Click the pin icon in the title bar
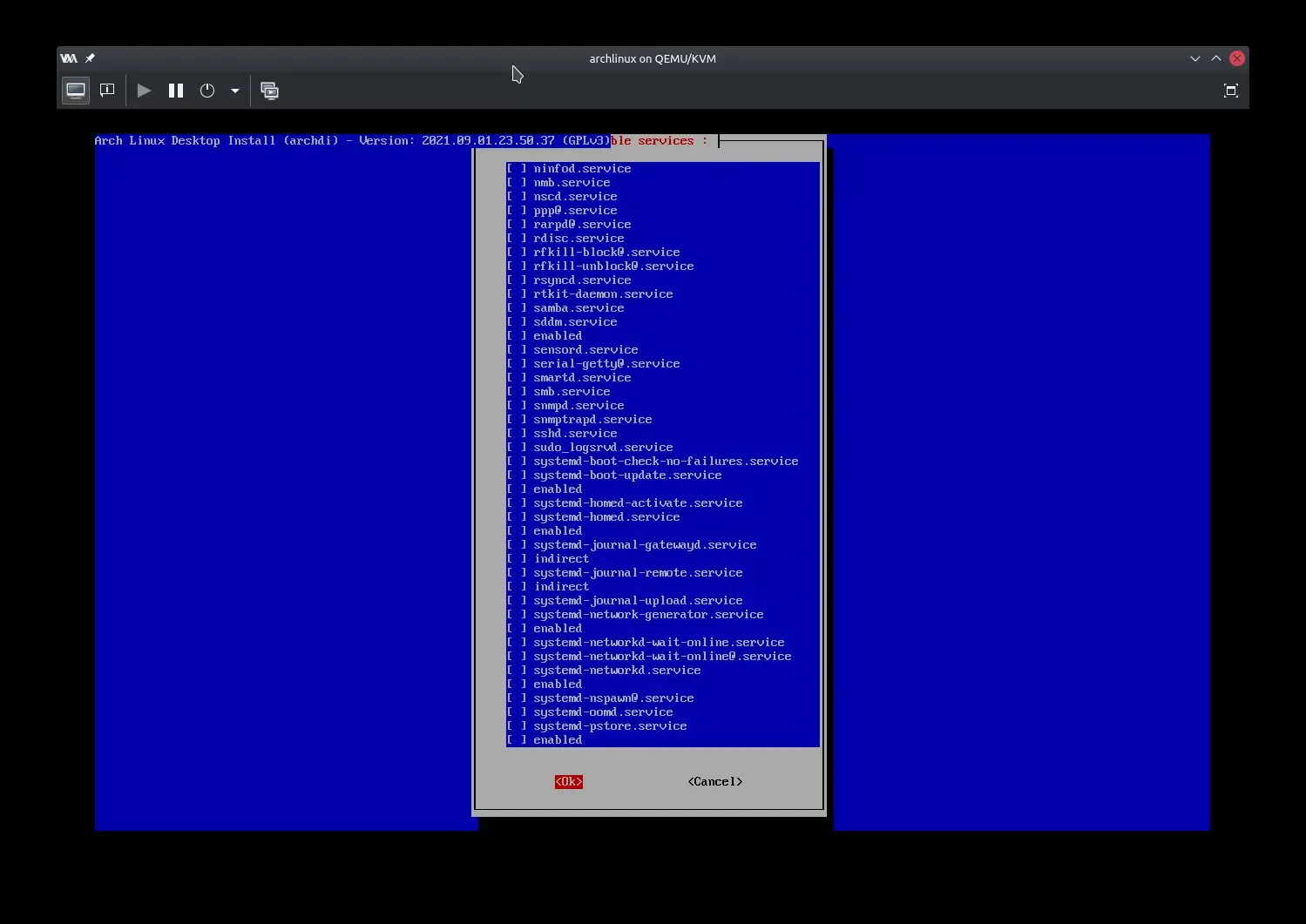Viewport: 1306px width, 924px height. coord(90,58)
